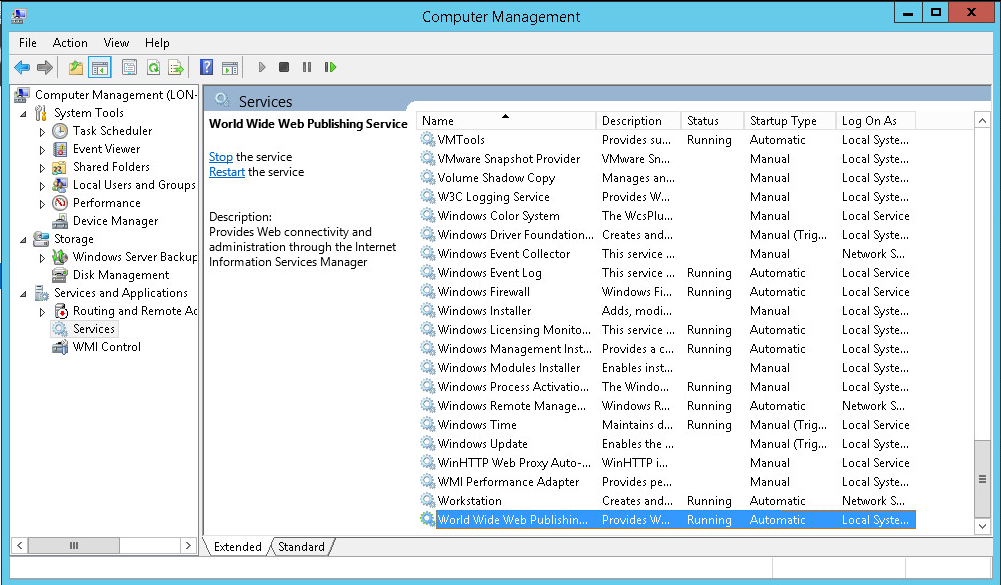Sort by the Name column header
The width and height of the screenshot is (1001, 585).
point(506,121)
